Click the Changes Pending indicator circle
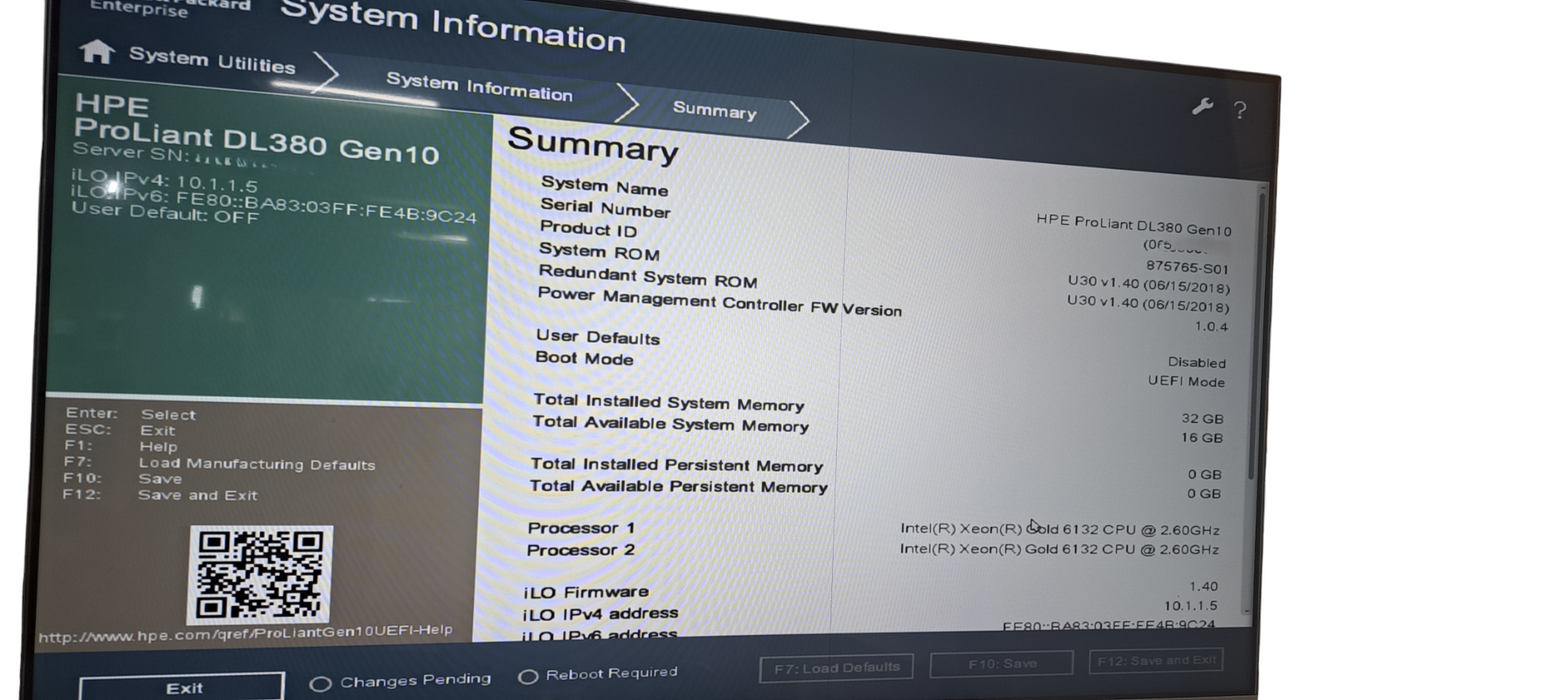The width and height of the screenshot is (1554, 700). [320, 684]
